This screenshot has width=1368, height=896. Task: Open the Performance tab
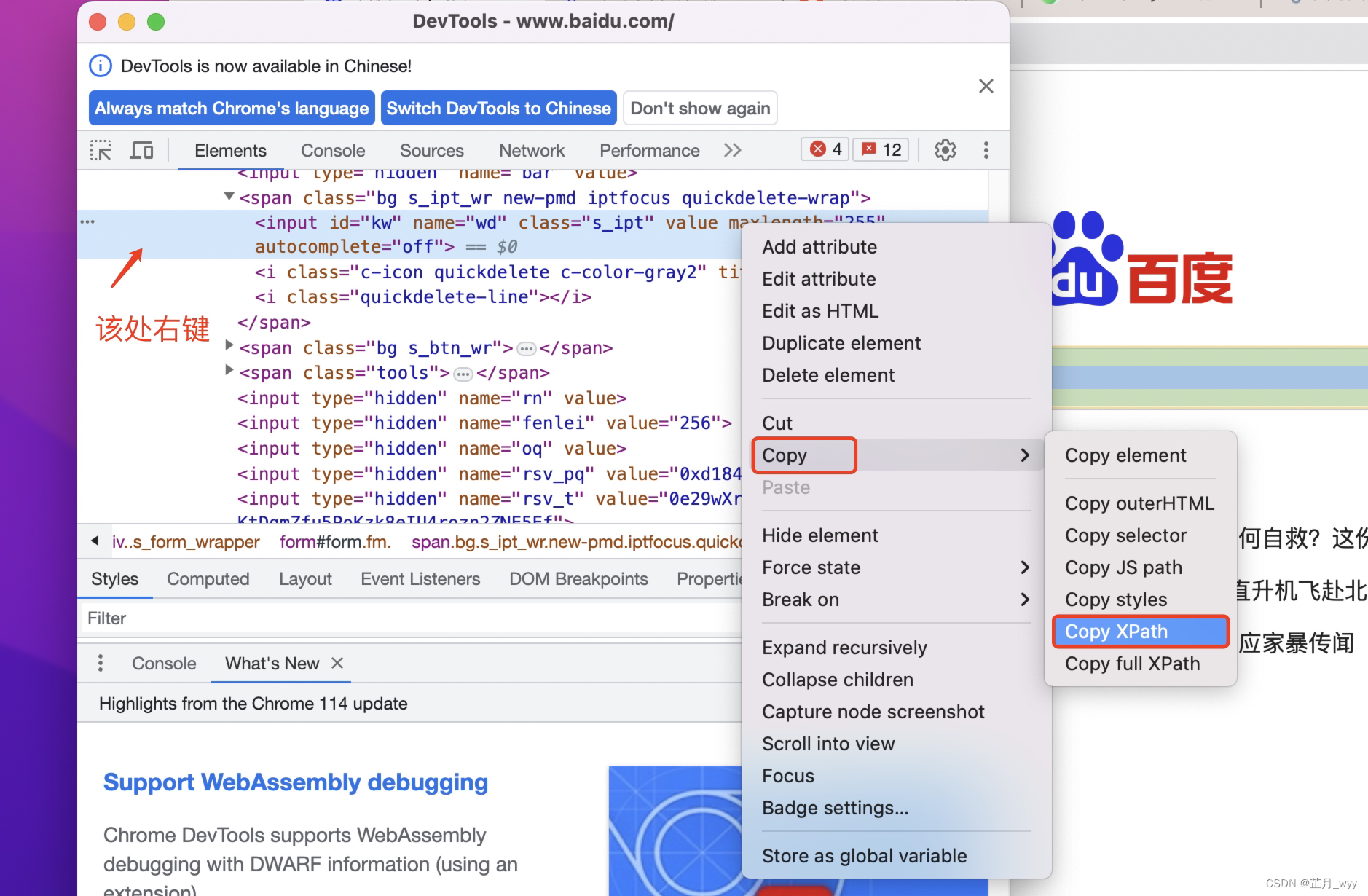click(x=650, y=151)
